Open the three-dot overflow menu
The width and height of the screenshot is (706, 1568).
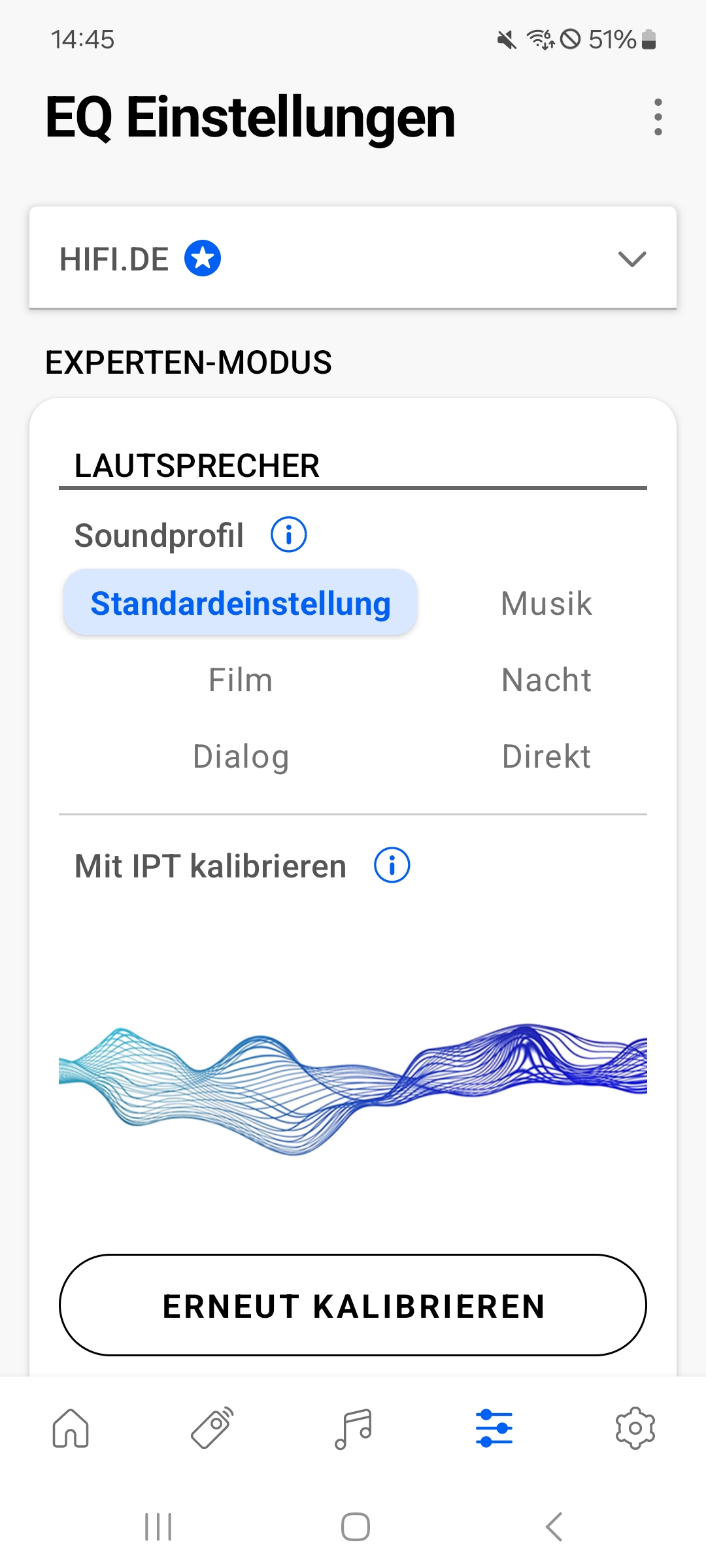(658, 118)
